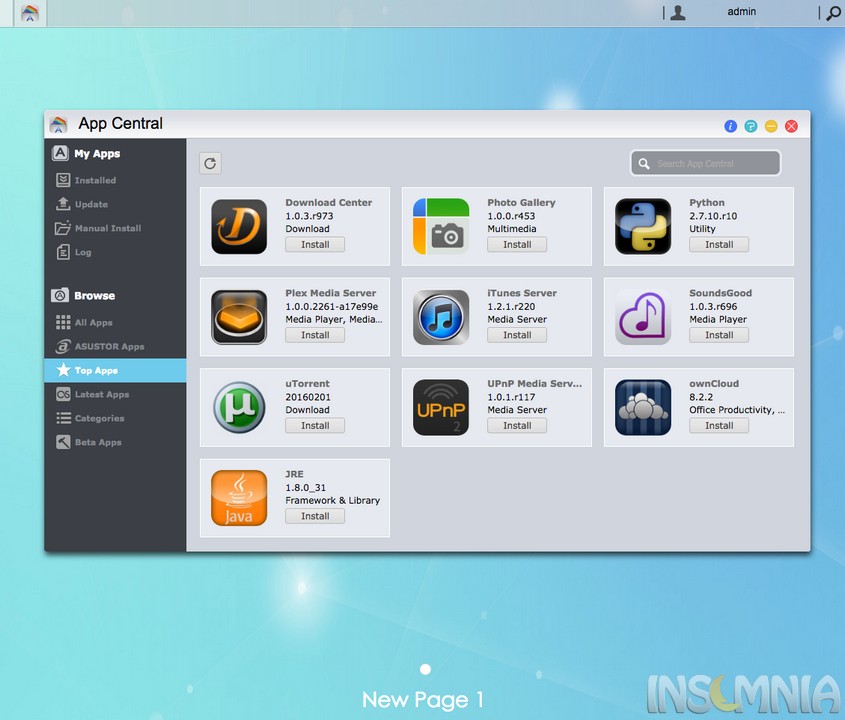Click the Download Center app title

click(x=329, y=203)
